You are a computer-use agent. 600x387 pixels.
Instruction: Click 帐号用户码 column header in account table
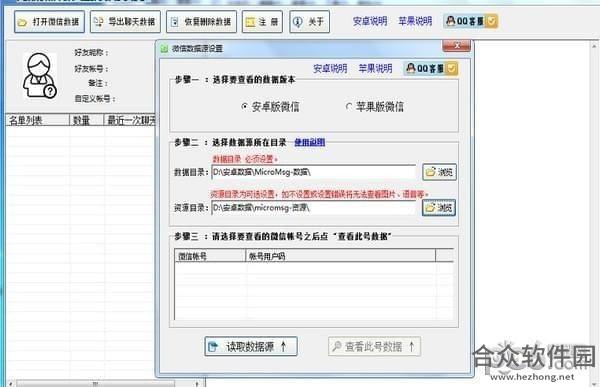coord(340,256)
